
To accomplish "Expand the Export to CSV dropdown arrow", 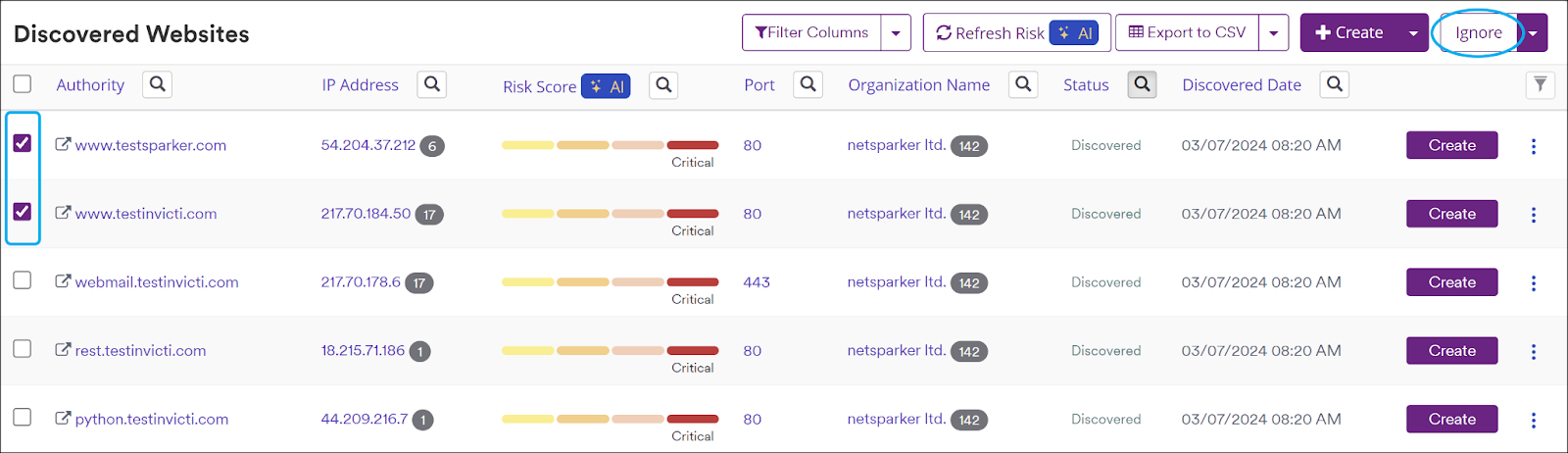I will point(1273,33).
